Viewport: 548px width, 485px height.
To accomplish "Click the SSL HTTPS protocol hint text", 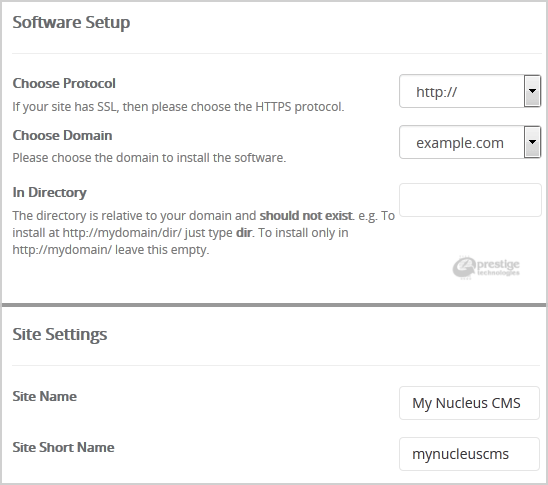I will (x=178, y=107).
